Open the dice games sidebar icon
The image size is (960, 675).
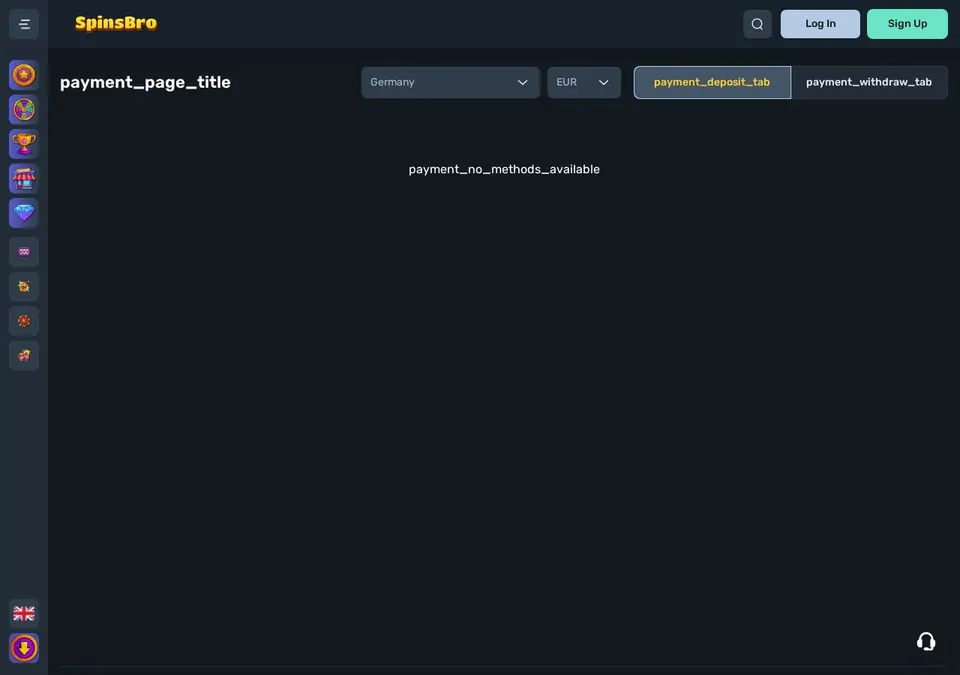(x=24, y=355)
